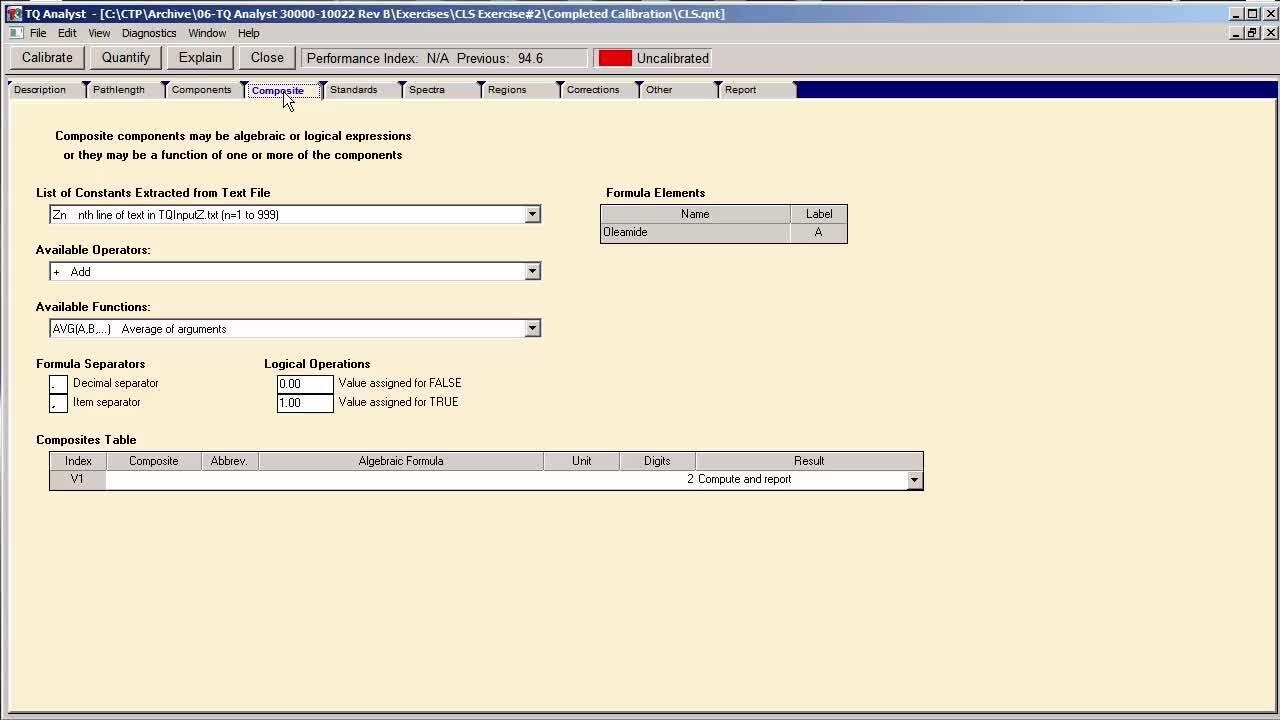Image resolution: width=1280 pixels, height=720 pixels.
Task: Click the Calibrate button
Action: click(47, 58)
